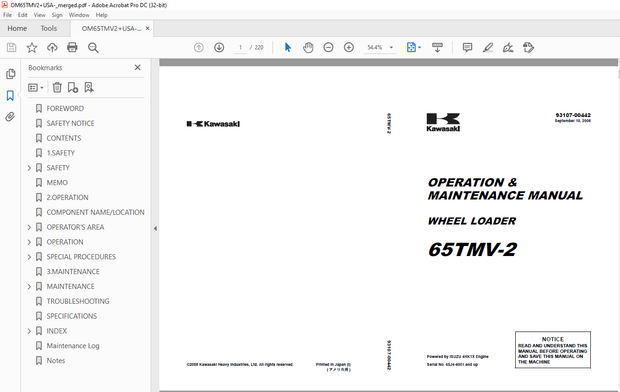Click the Save file icon
The height and width of the screenshot is (392, 620).
point(11,48)
